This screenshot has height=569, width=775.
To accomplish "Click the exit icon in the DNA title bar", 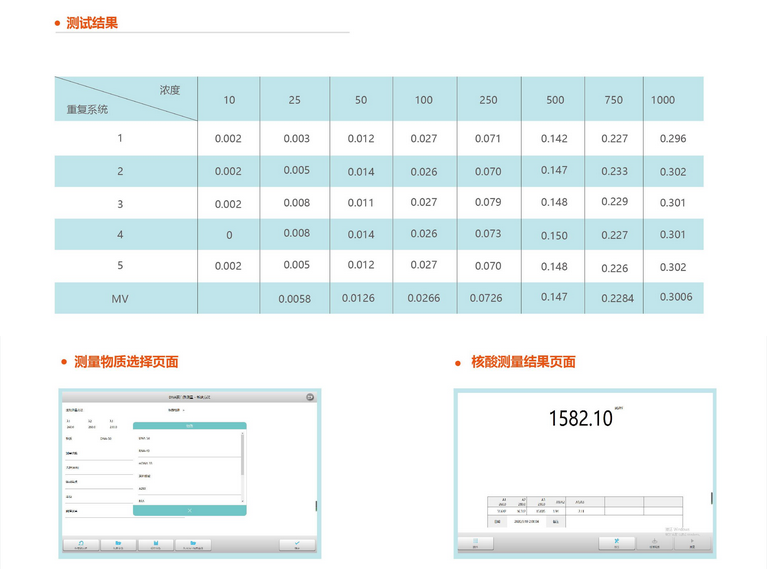I will (x=310, y=397).
